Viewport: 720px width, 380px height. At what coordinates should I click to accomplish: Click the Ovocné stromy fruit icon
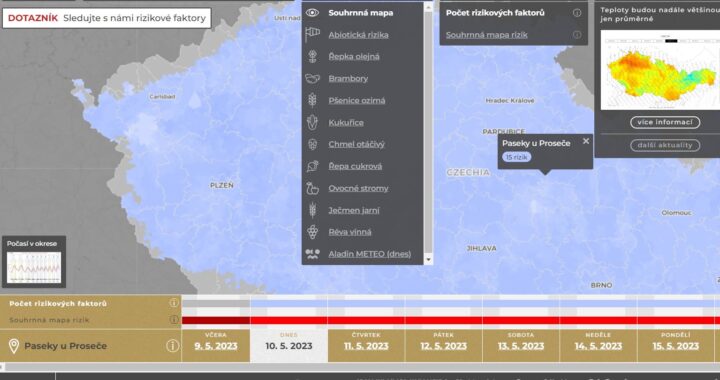coord(312,188)
